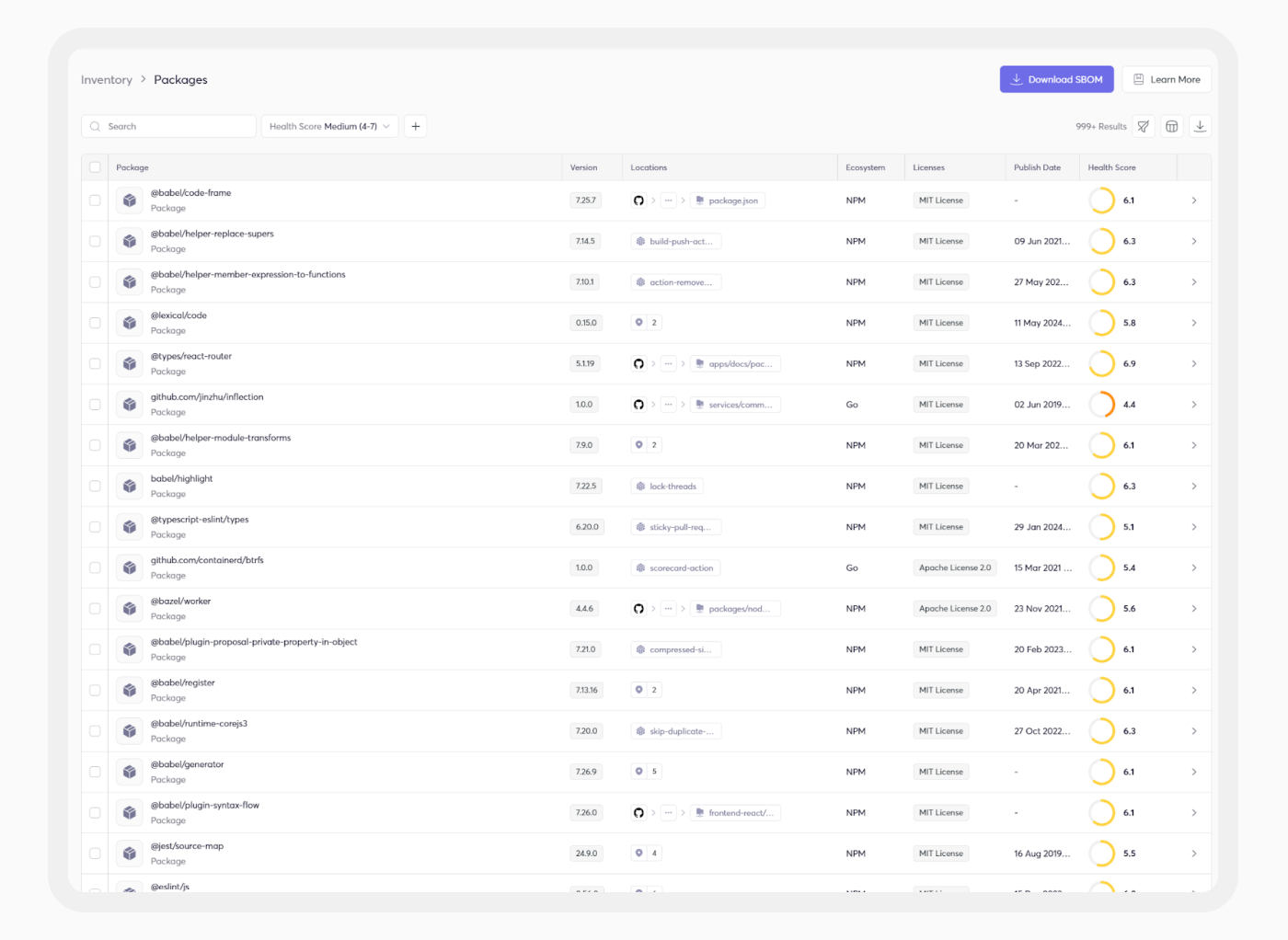
Task: Click the plus button to add a filter
Action: pos(415,126)
